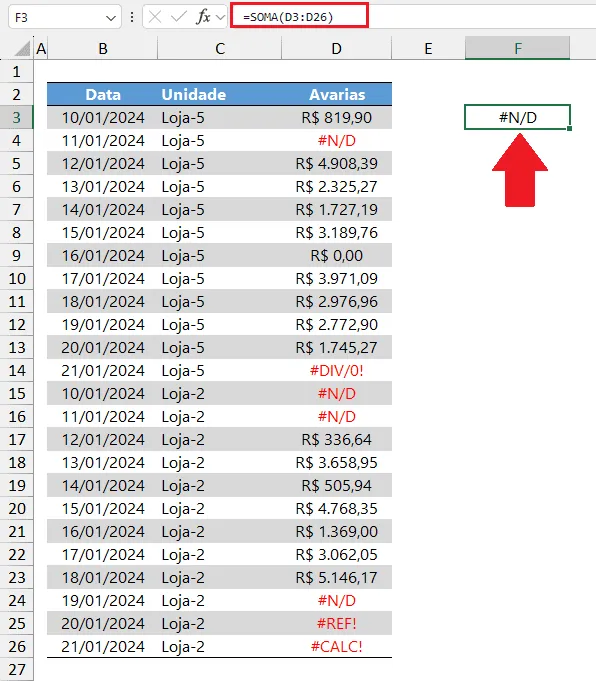Click the Cancel X formula icon
The width and height of the screenshot is (596, 681).
(x=155, y=17)
